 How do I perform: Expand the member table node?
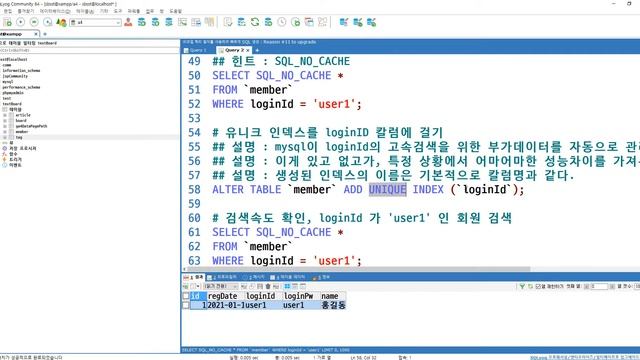coord(5,132)
